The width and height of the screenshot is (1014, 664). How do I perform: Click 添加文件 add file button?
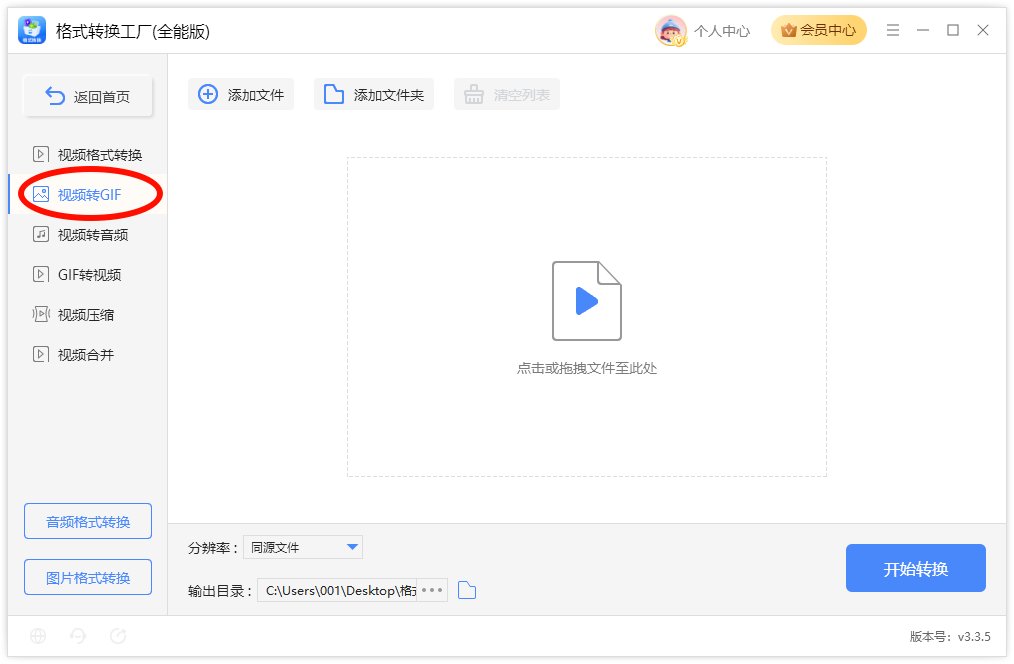[241, 94]
